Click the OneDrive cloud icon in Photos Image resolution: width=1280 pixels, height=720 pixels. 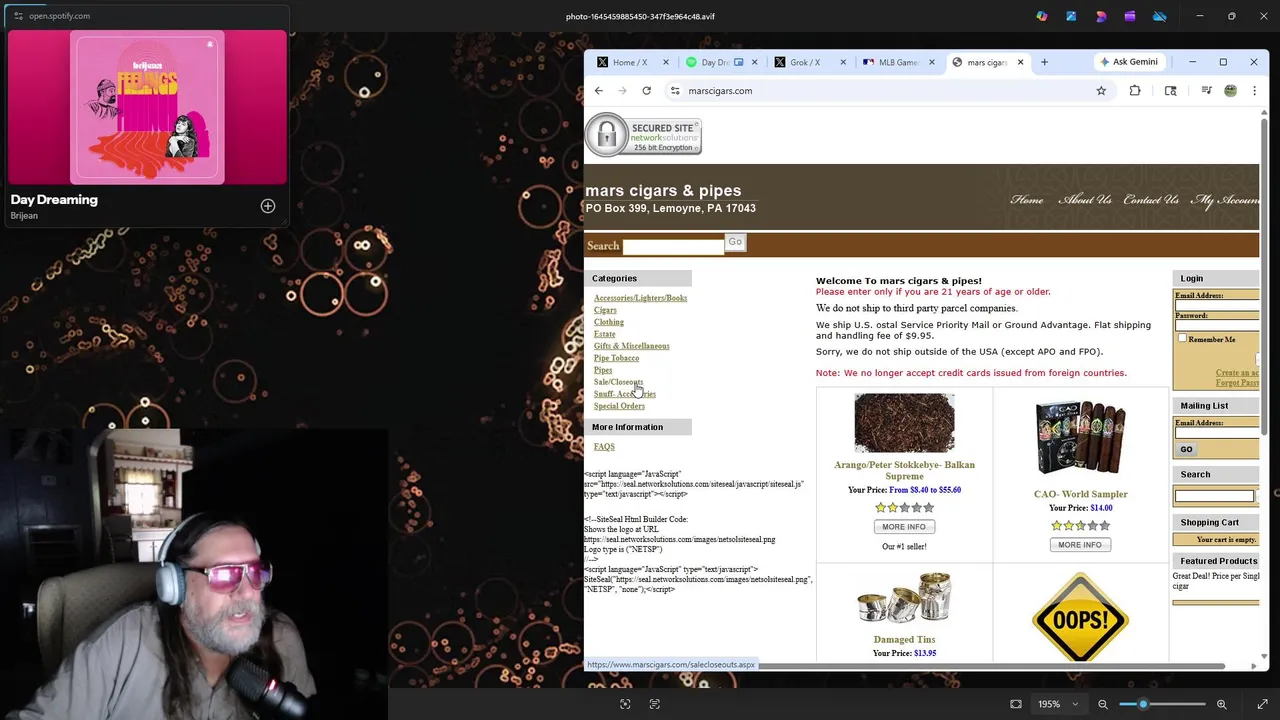pyautogui.click(x=1160, y=16)
